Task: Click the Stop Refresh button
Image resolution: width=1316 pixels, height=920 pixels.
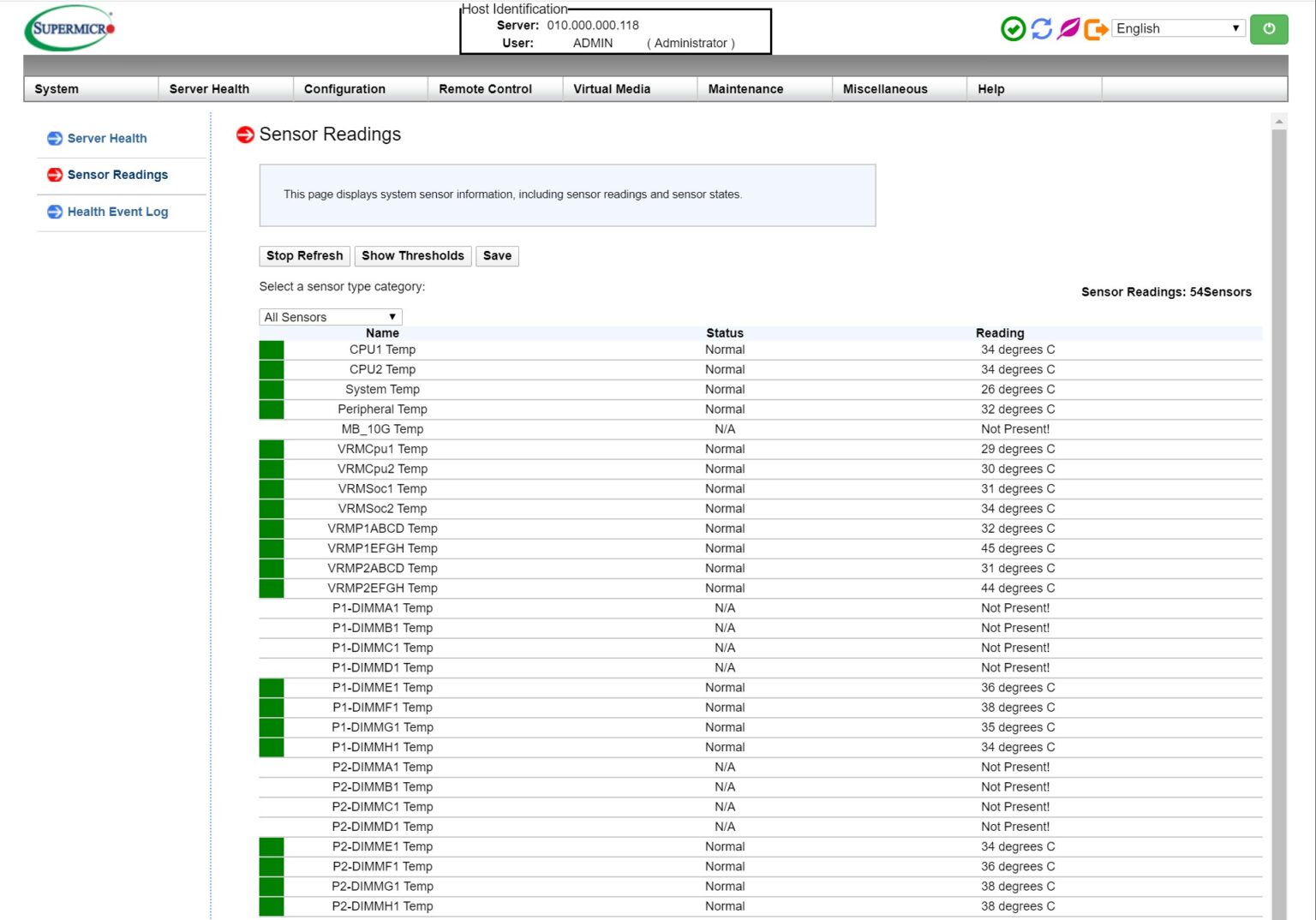Action: click(x=304, y=255)
